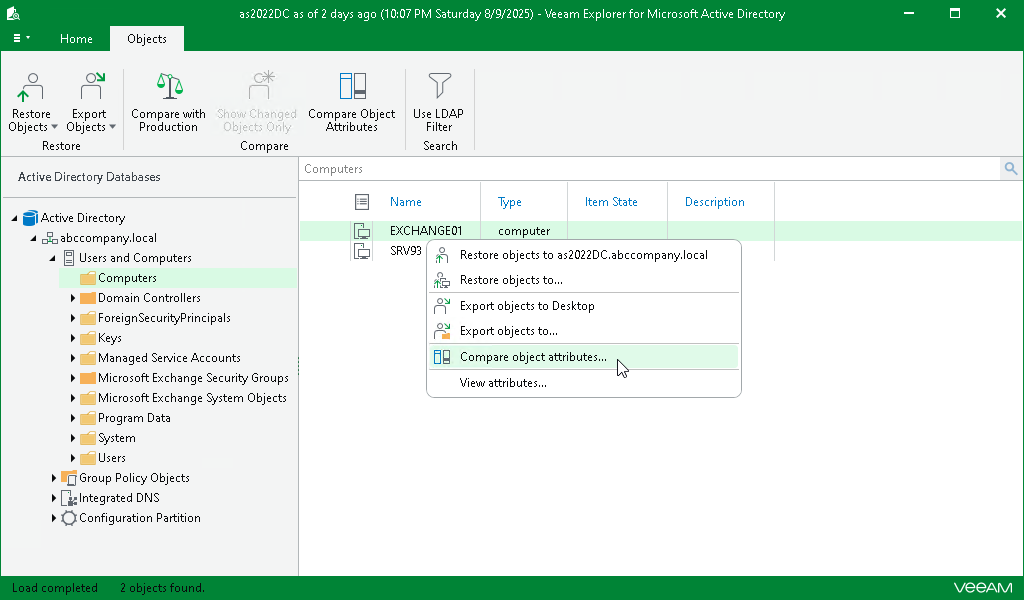Click the computer icon beside EXCHANGE01
Screen dimensions: 1024x600
click(361, 230)
